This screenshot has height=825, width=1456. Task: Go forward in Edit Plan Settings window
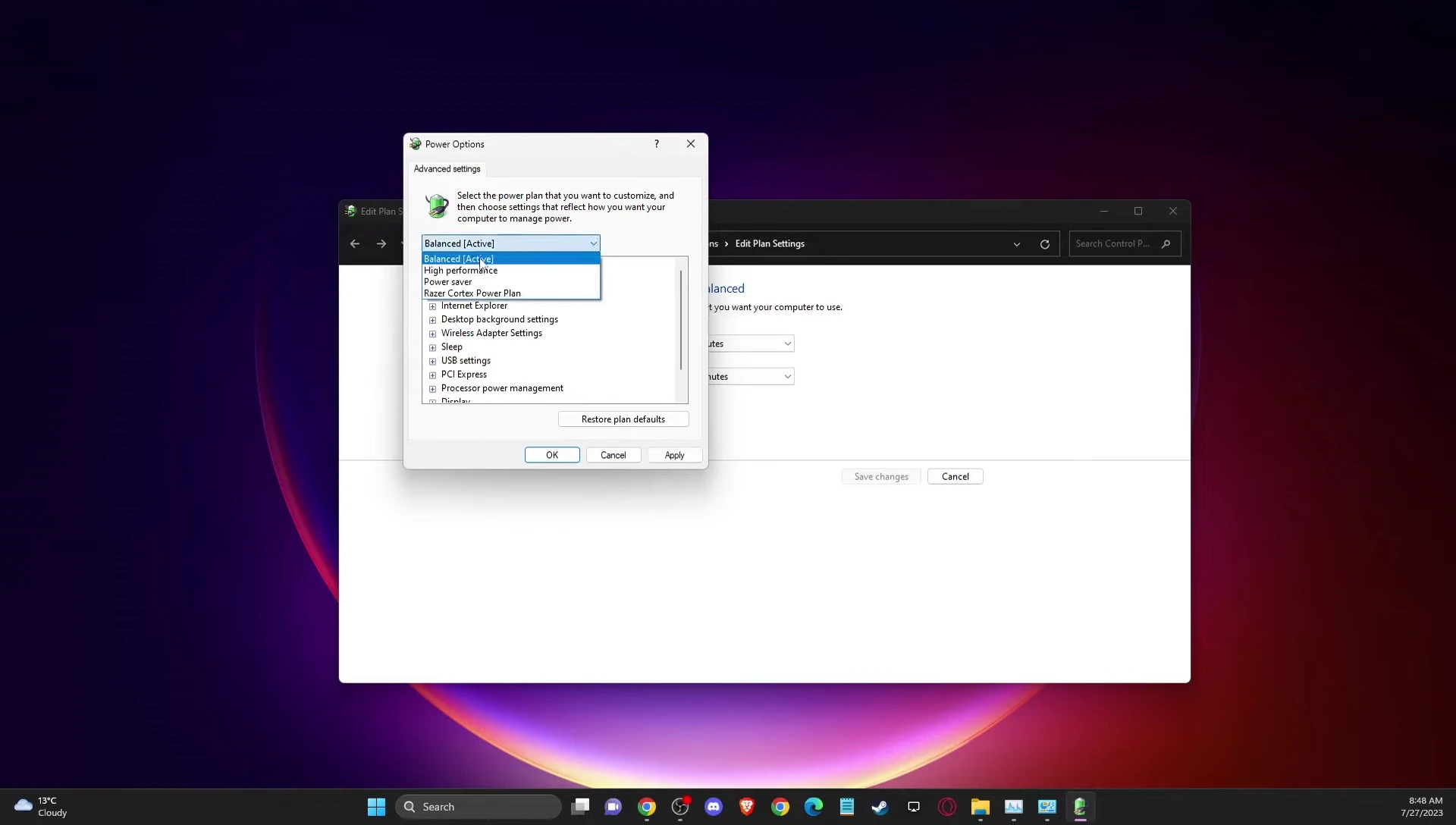pos(381,244)
